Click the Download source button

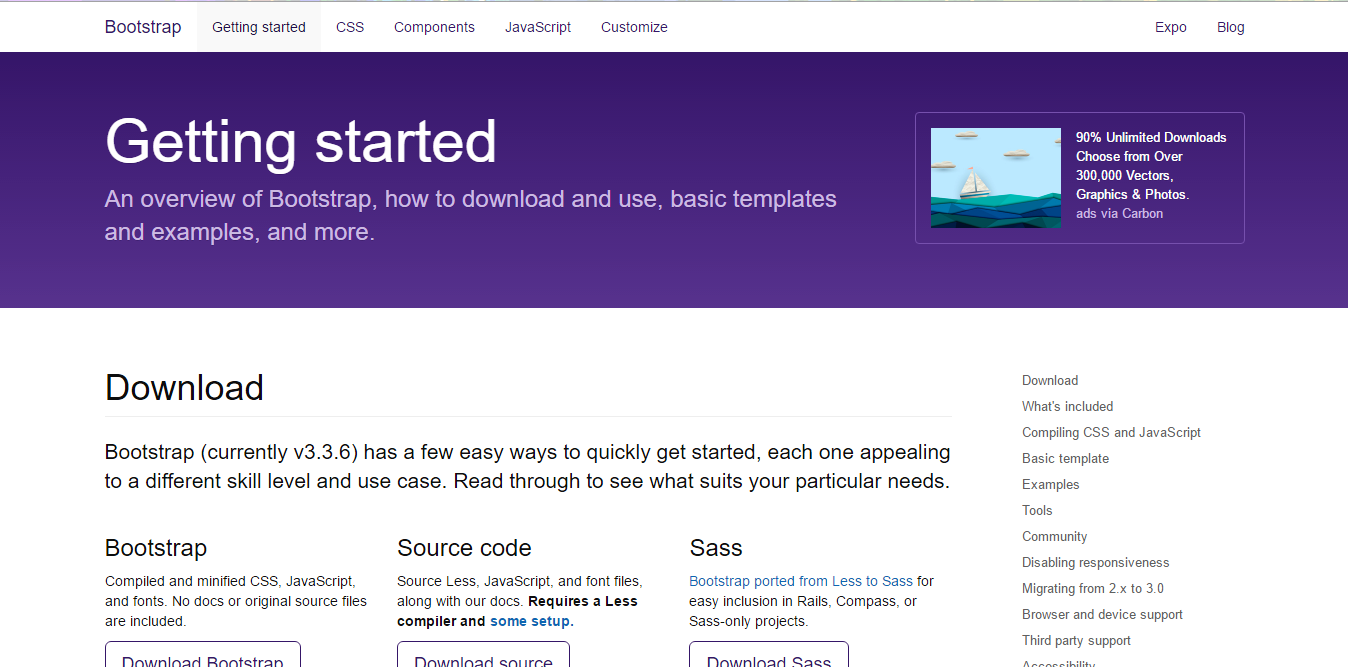pyautogui.click(x=483, y=654)
